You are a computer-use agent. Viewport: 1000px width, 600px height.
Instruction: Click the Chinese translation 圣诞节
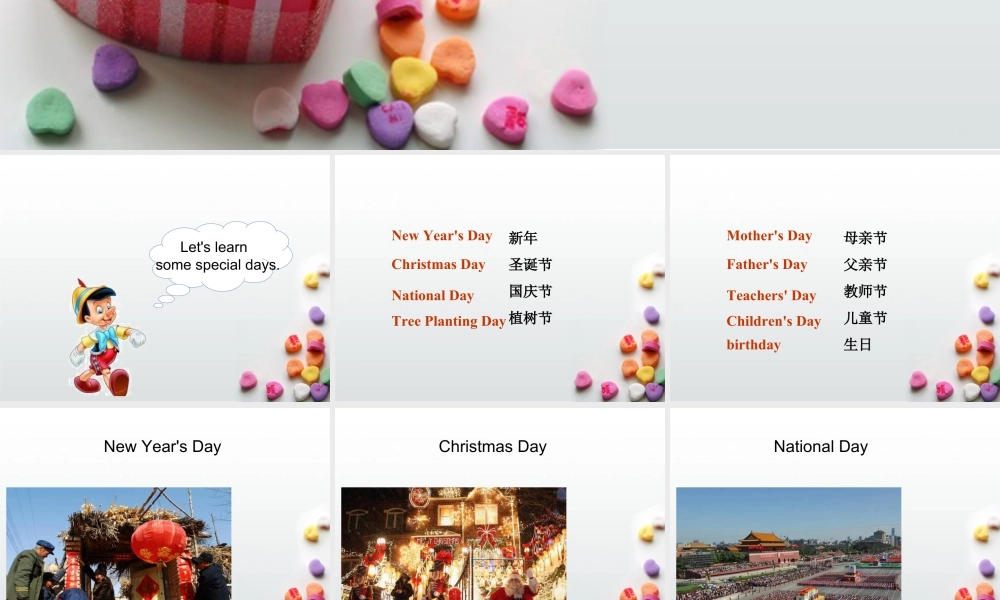530,265
